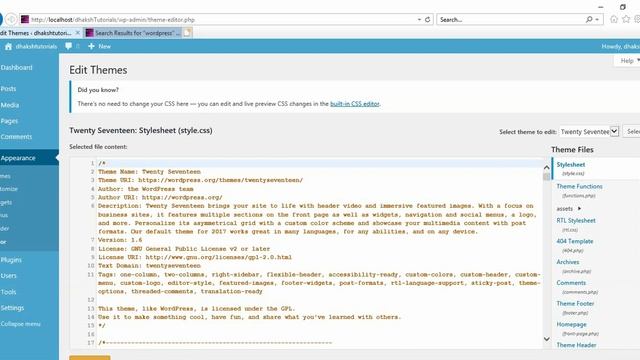The width and height of the screenshot is (640, 360).
Task: Click the plus New icon in admin bar
Action: pyautogui.click(x=91, y=46)
